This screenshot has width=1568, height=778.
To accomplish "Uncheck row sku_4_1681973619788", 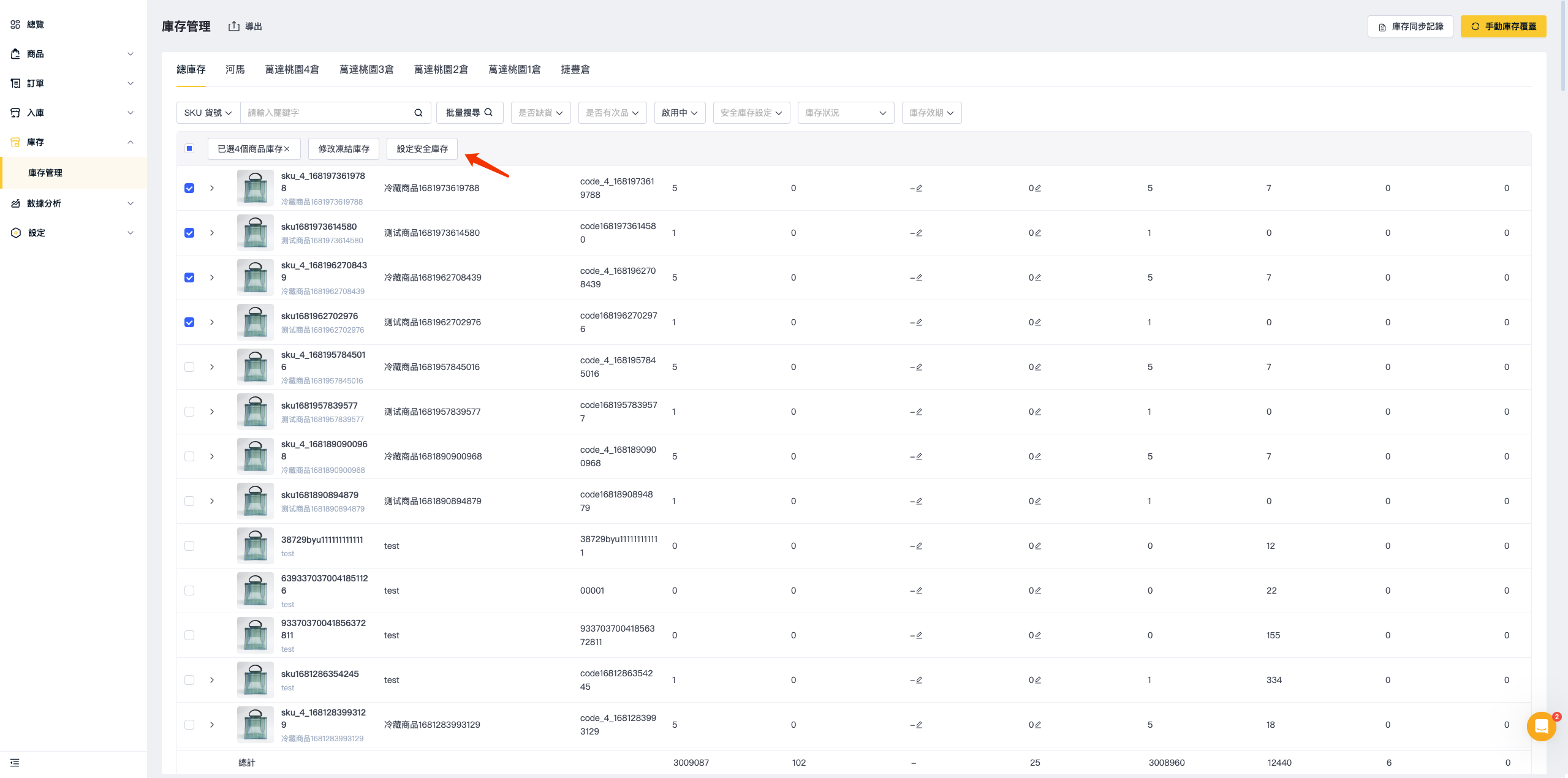I will tap(189, 188).
